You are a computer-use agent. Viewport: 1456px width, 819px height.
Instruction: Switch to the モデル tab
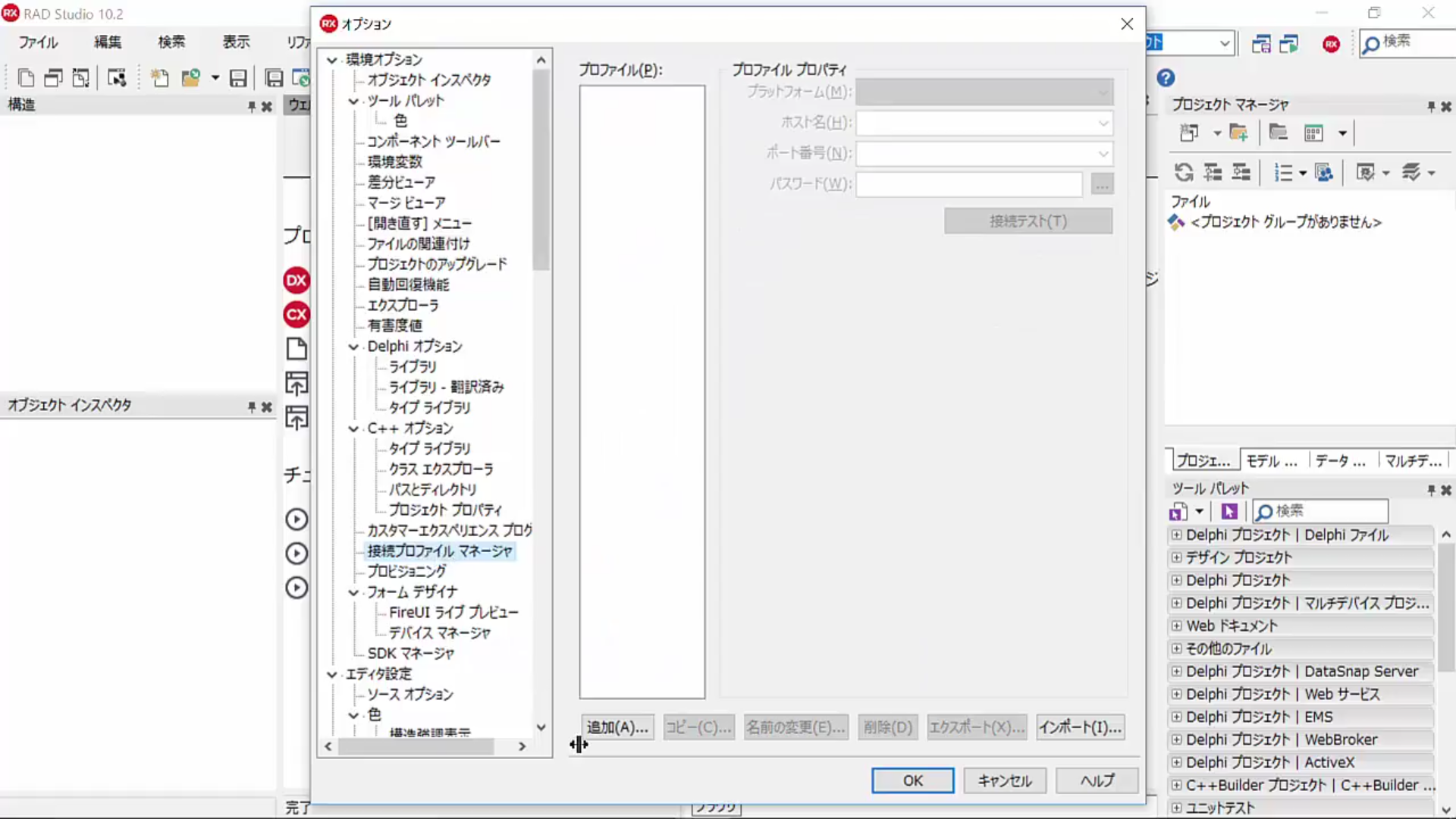coord(1272,461)
